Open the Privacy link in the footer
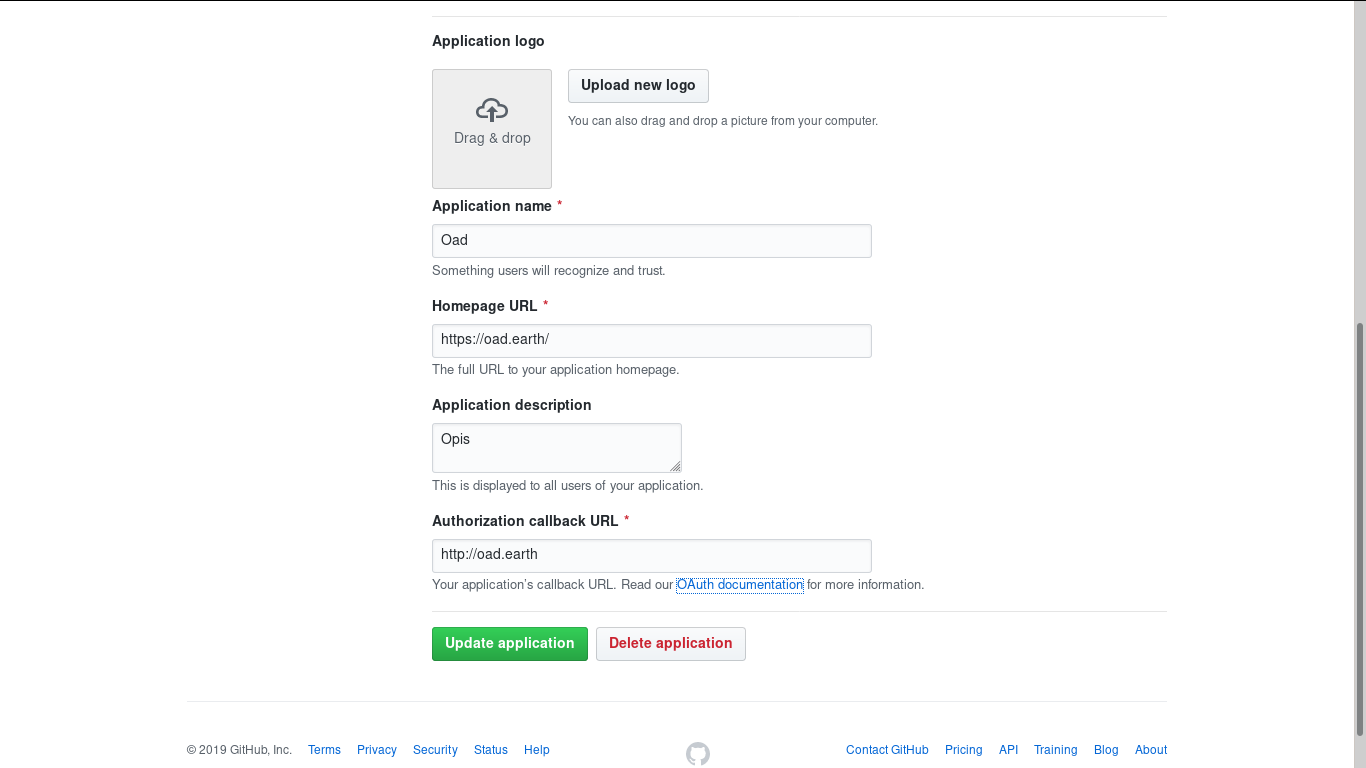This screenshot has height=768, width=1366. click(376, 749)
